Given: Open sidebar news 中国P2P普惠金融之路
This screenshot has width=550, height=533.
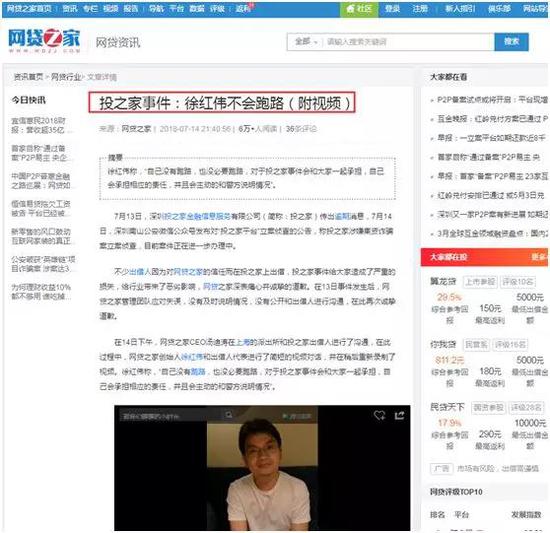Looking at the screenshot, I should 41,181.
